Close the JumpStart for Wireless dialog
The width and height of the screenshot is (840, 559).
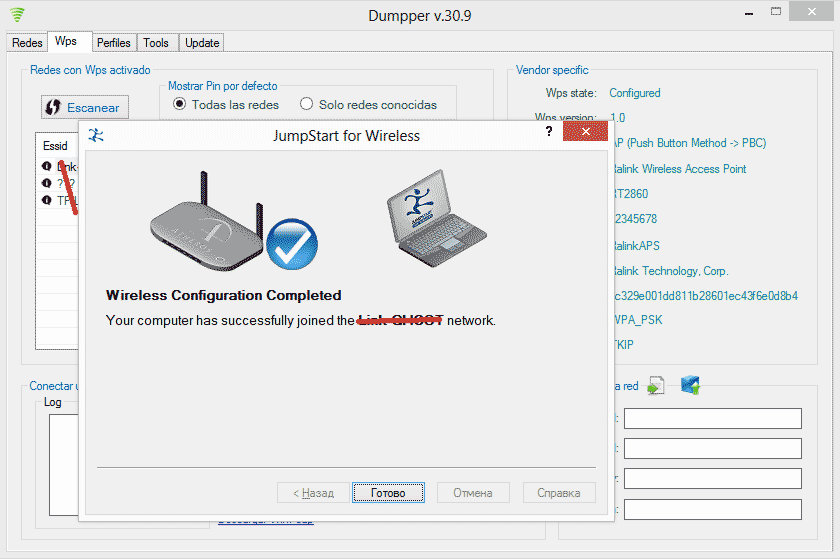585,131
